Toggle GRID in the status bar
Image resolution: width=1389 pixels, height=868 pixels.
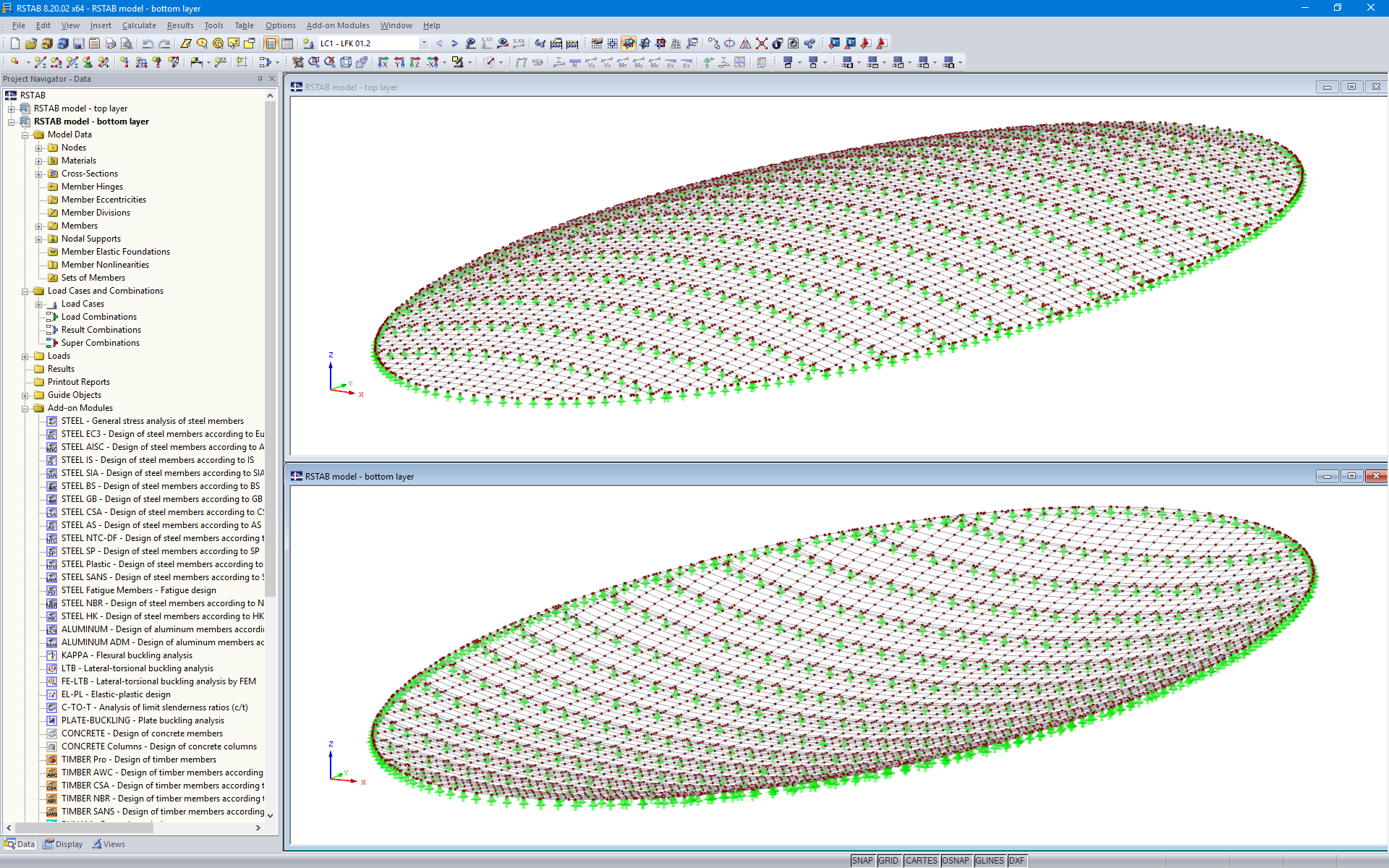click(x=888, y=861)
